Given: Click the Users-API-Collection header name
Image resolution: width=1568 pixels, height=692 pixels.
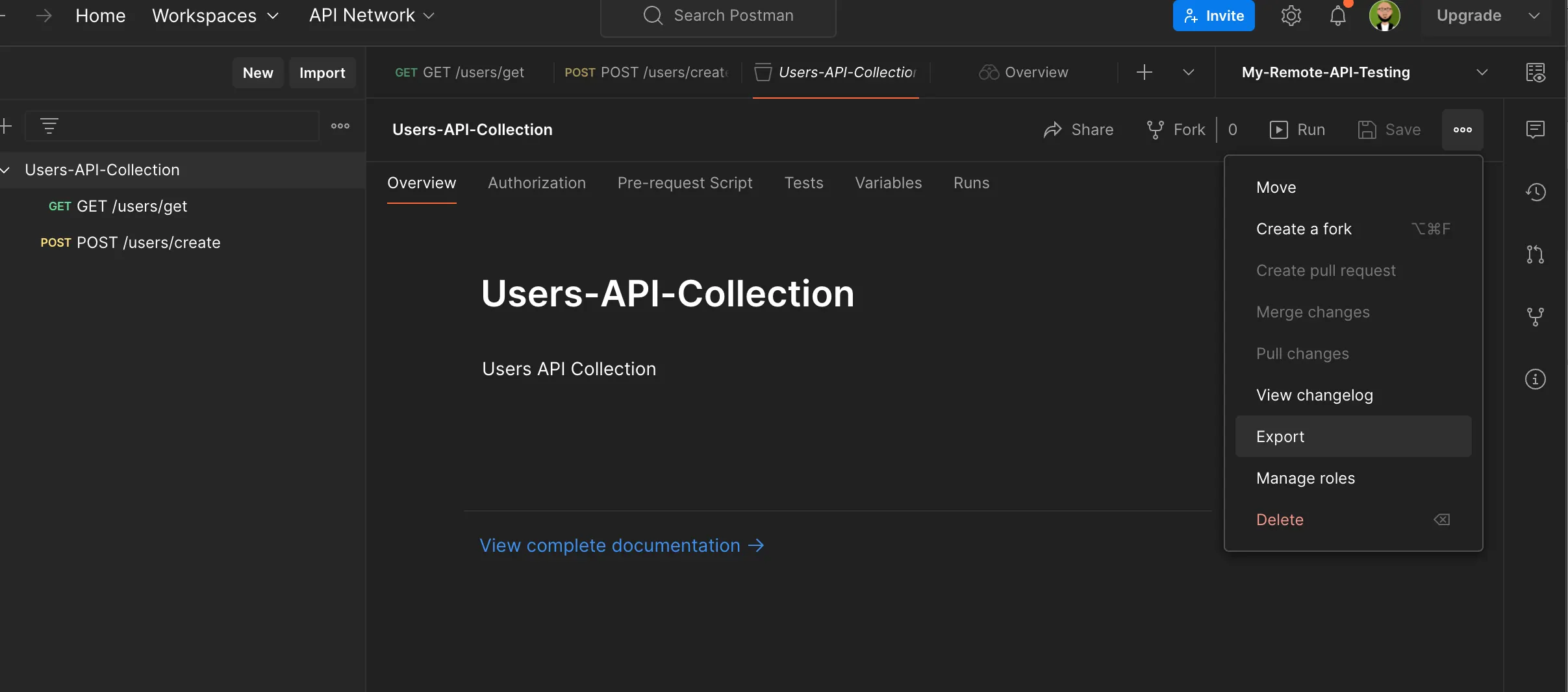Looking at the screenshot, I should [472, 130].
